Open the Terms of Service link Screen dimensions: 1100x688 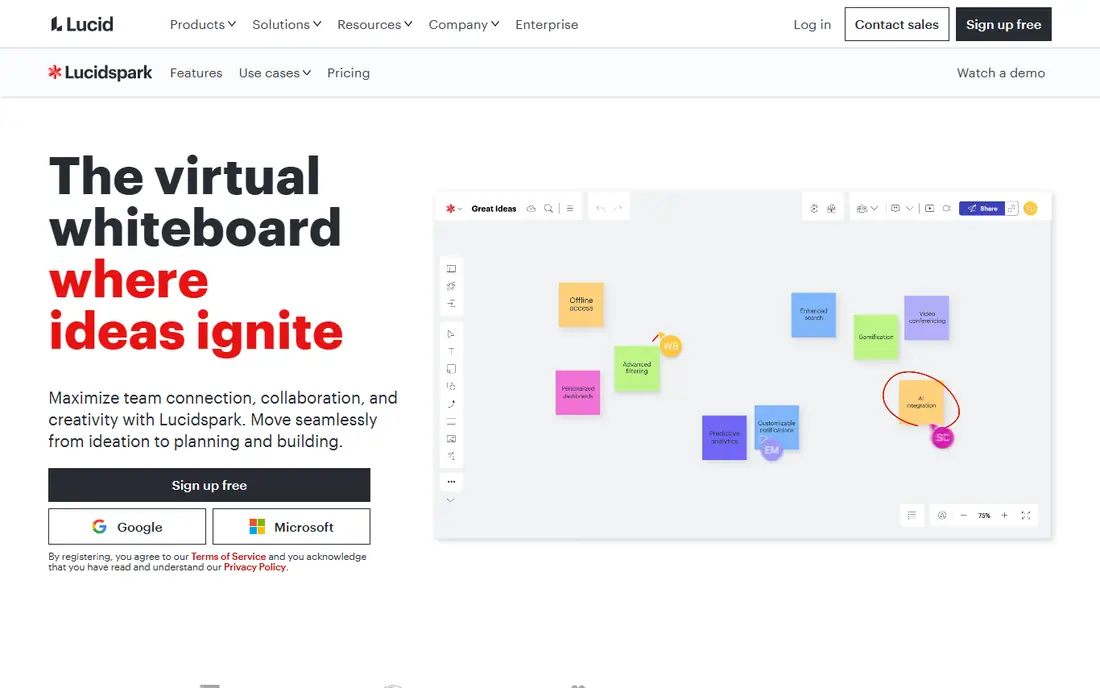(x=228, y=557)
